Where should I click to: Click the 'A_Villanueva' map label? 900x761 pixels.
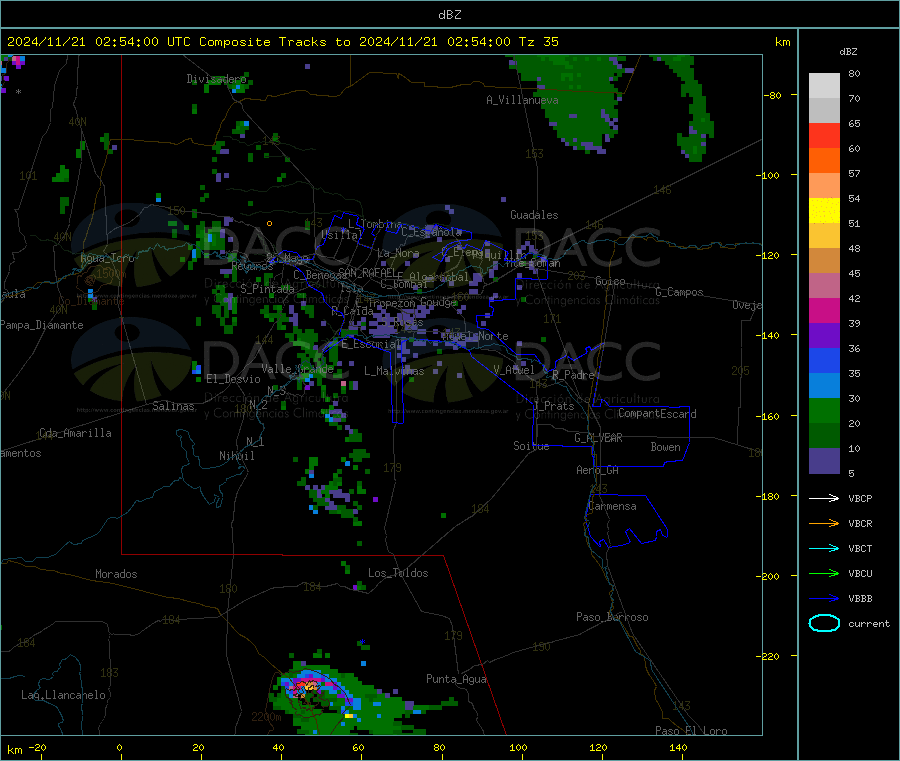(x=522, y=100)
